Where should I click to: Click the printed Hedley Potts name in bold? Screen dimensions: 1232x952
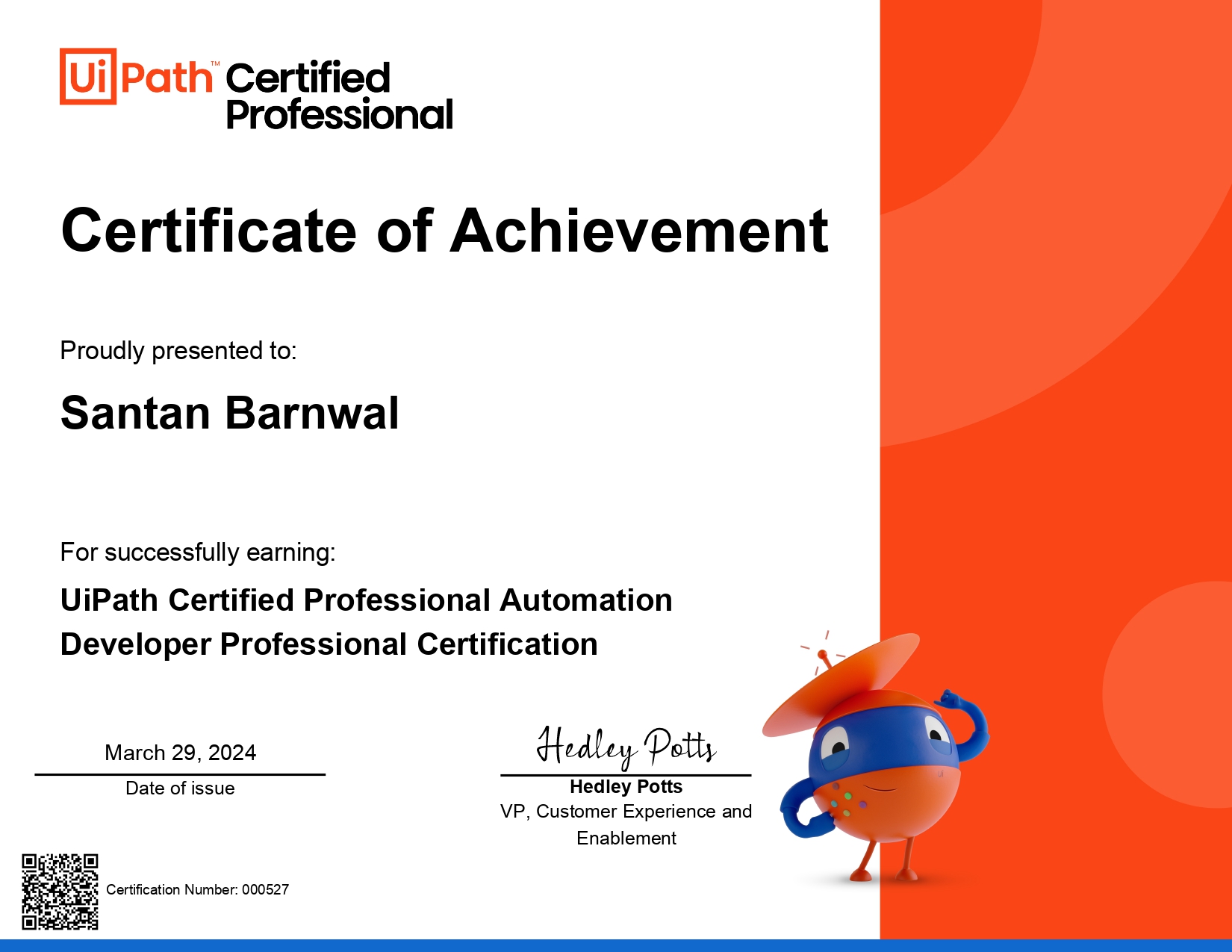click(626, 787)
